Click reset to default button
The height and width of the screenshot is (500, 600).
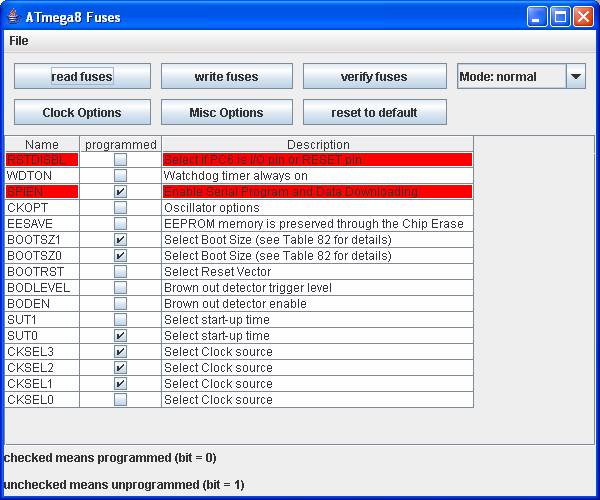tap(374, 112)
